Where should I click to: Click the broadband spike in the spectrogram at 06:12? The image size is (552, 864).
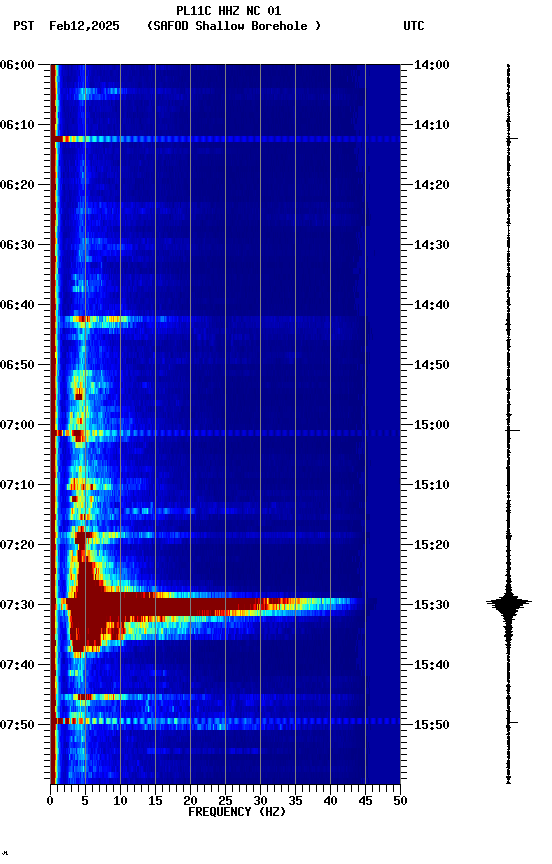tap(226, 139)
